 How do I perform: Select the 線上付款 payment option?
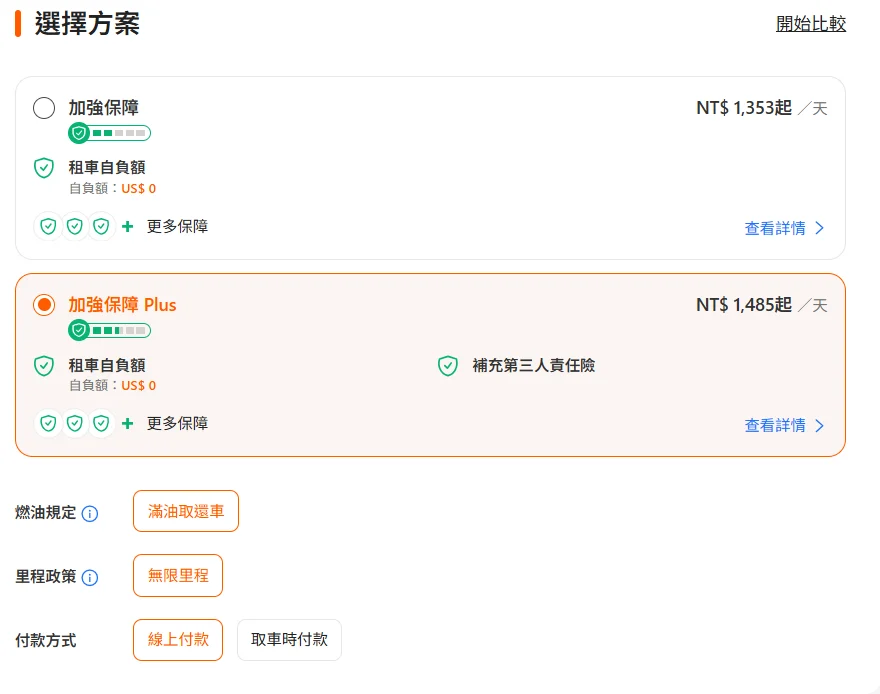[178, 640]
